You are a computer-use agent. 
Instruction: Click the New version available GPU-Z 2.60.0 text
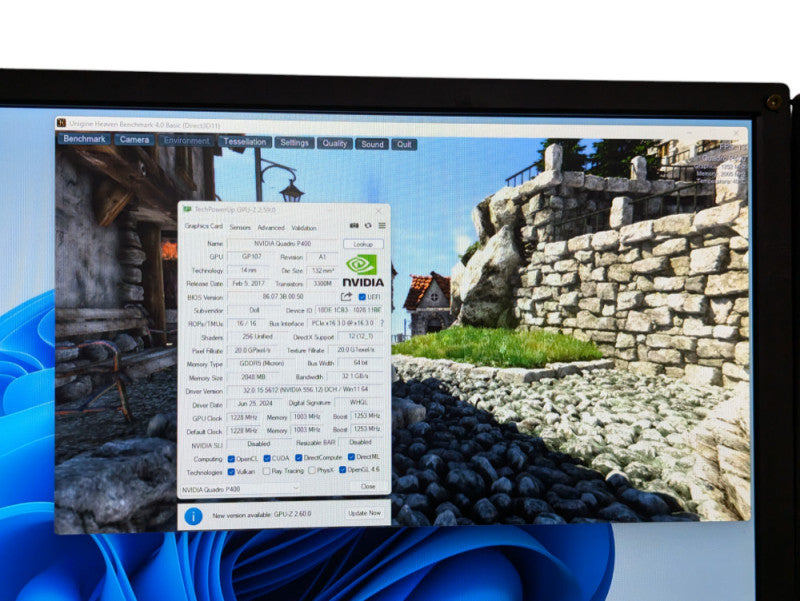point(262,515)
